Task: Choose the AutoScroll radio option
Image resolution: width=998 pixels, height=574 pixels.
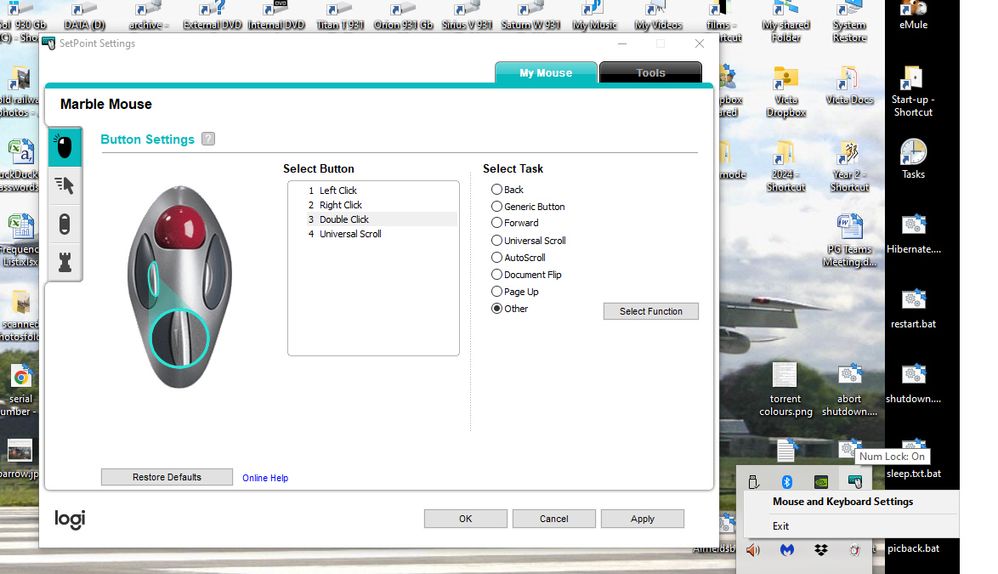Action: pos(496,257)
